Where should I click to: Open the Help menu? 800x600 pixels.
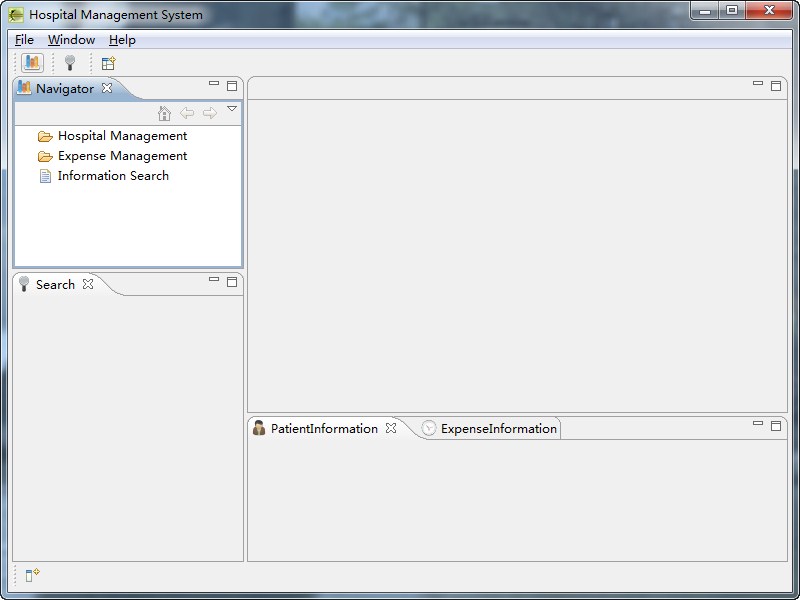(122, 40)
